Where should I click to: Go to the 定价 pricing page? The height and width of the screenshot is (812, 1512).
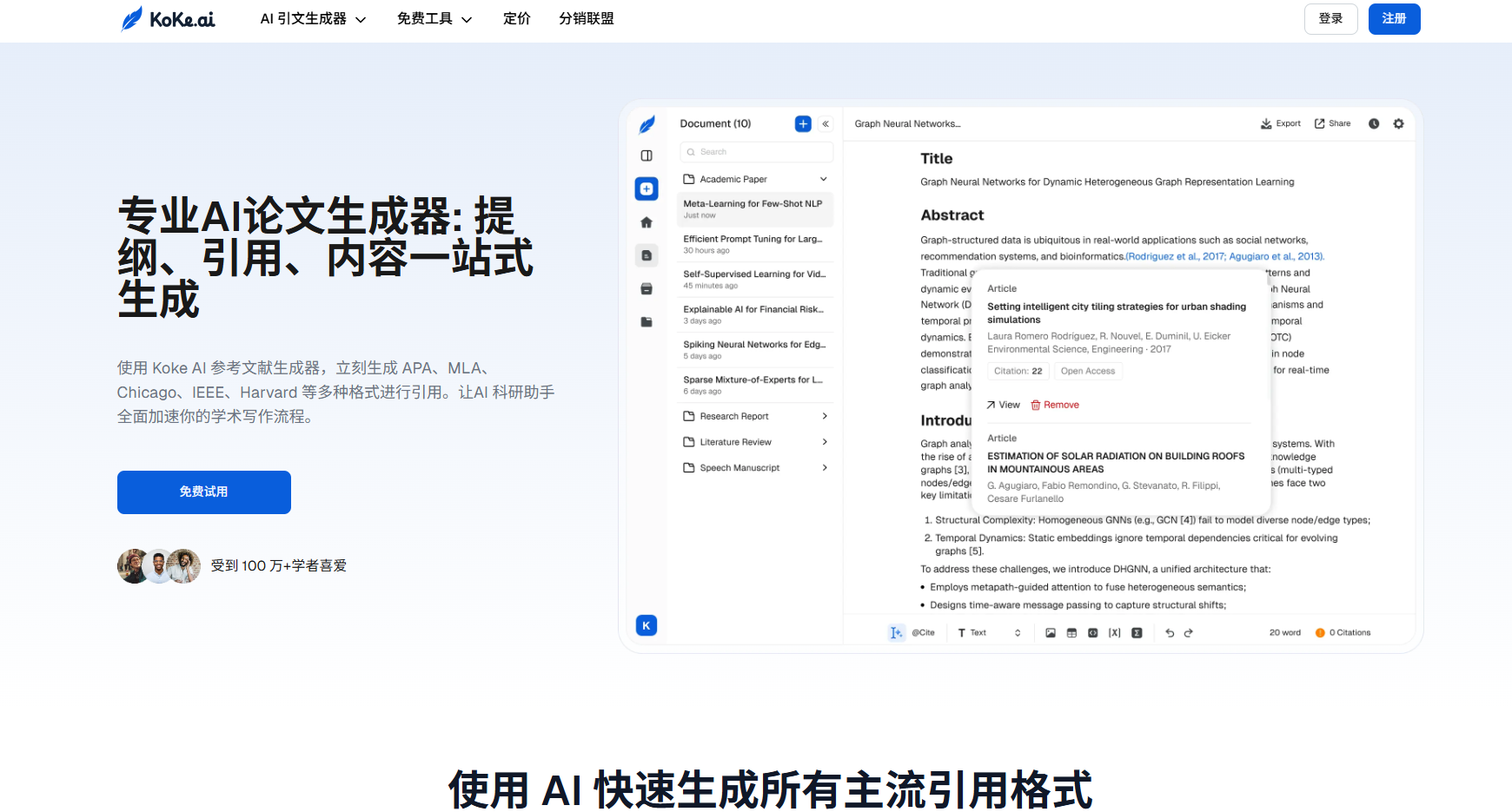(x=516, y=19)
